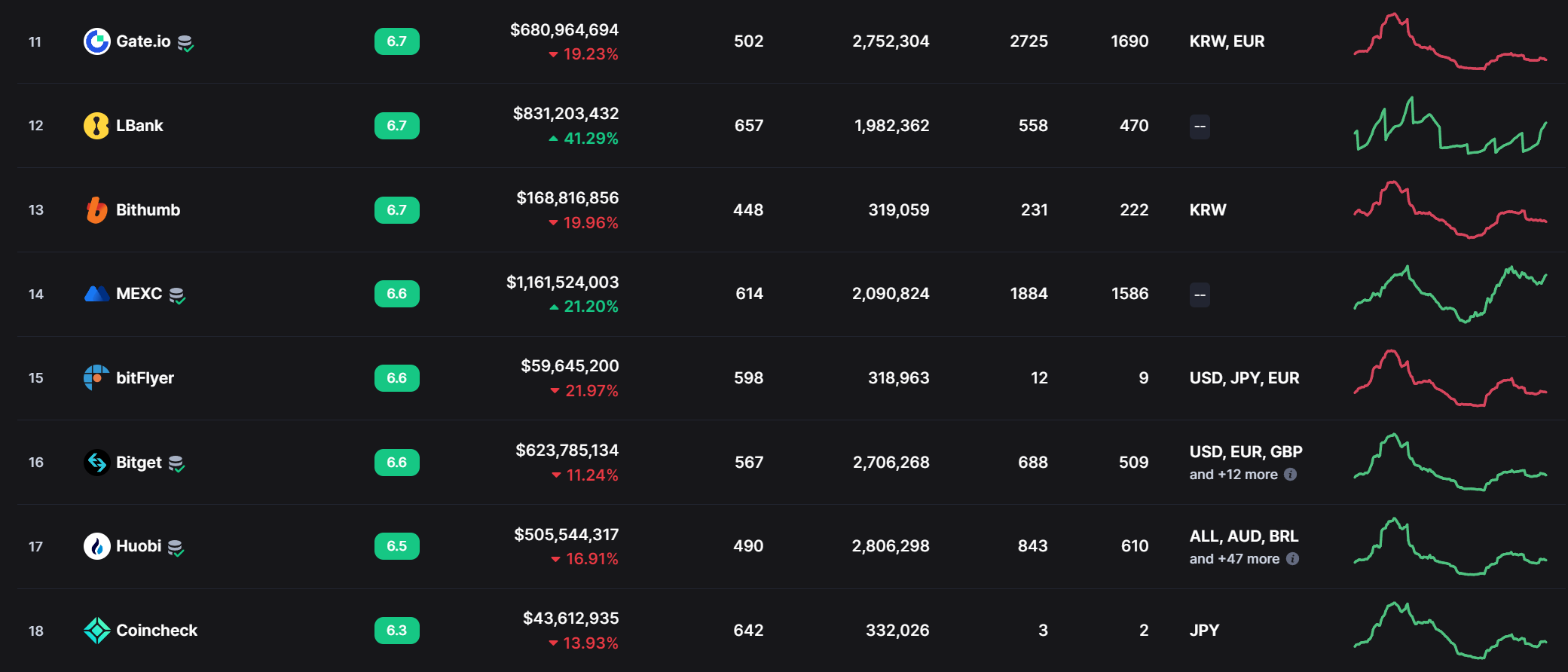This screenshot has height=672, width=1568.
Task: Click the Bitget logo icon
Action: pos(96,463)
